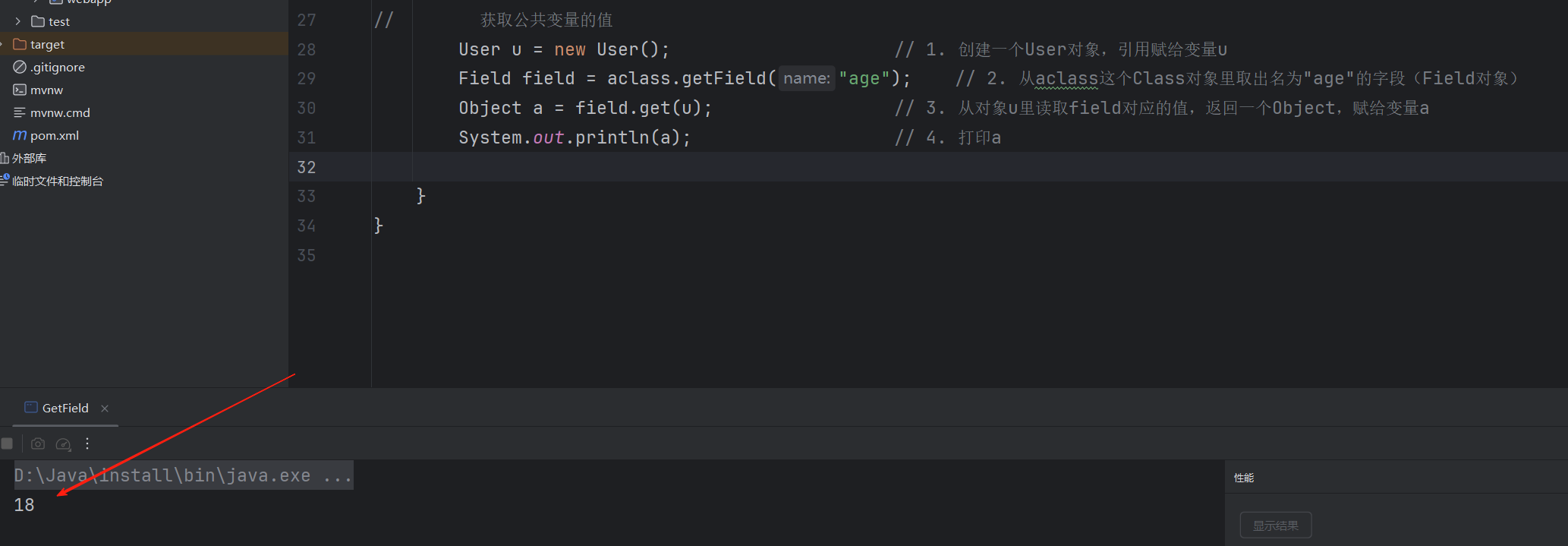Open the profiler speedometer icon
Image resolution: width=1568 pixels, height=546 pixels.
64,443
